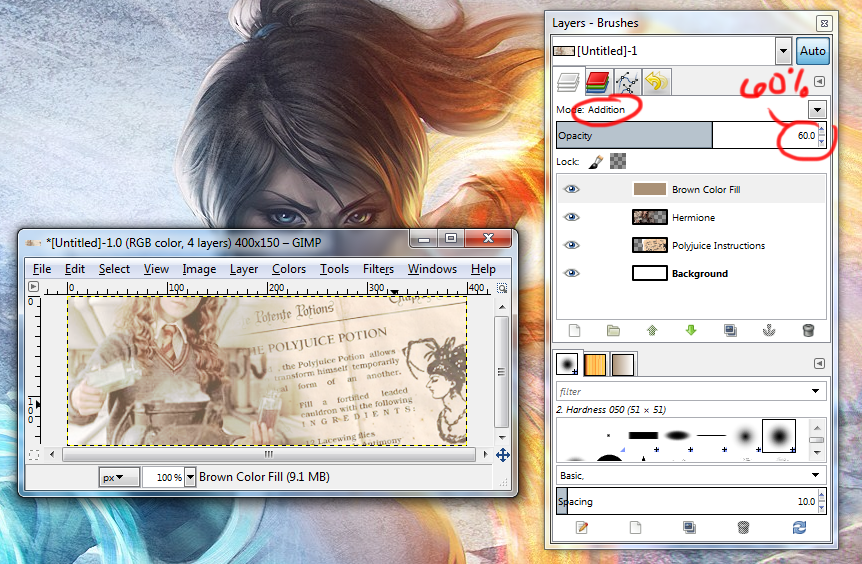
Task: Switch to the Channels tab
Action: [598, 82]
